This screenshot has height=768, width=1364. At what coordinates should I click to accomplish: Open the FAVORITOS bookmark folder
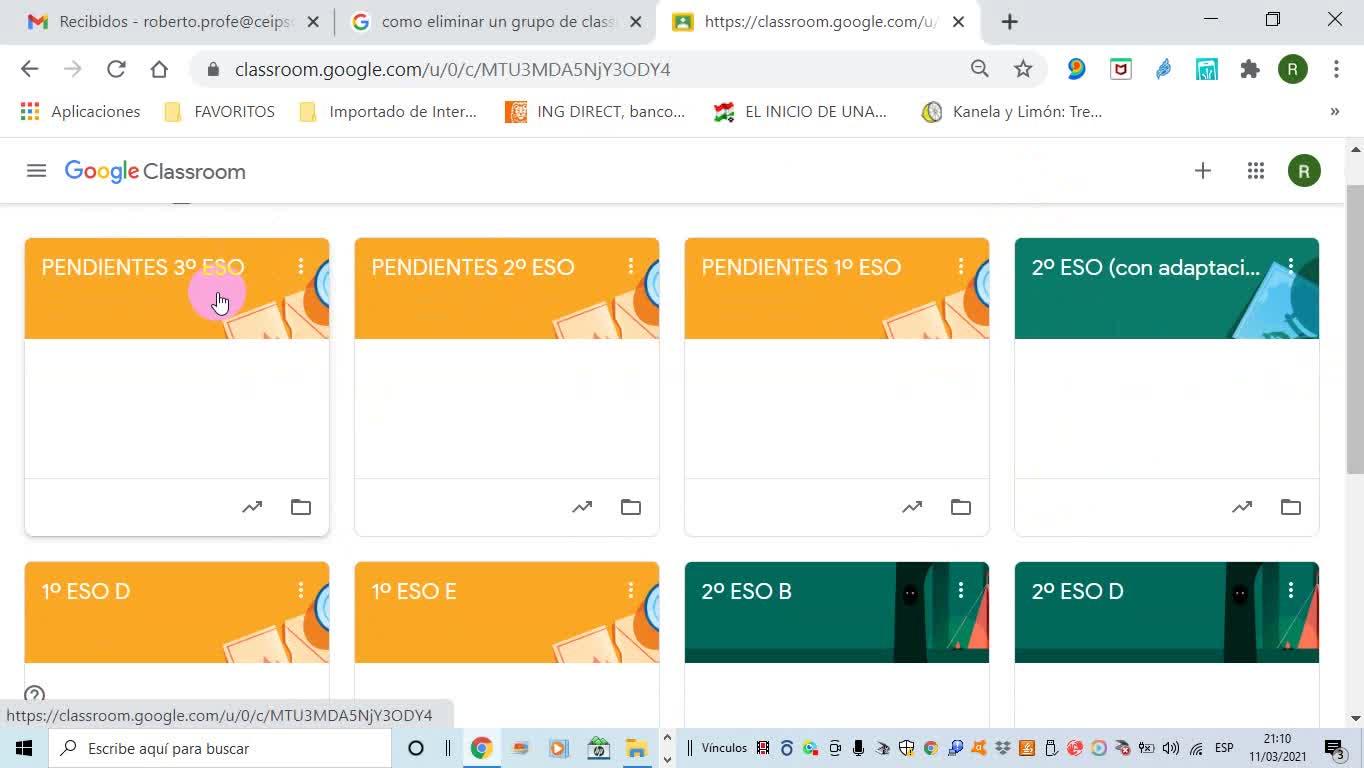coord(220,111)
